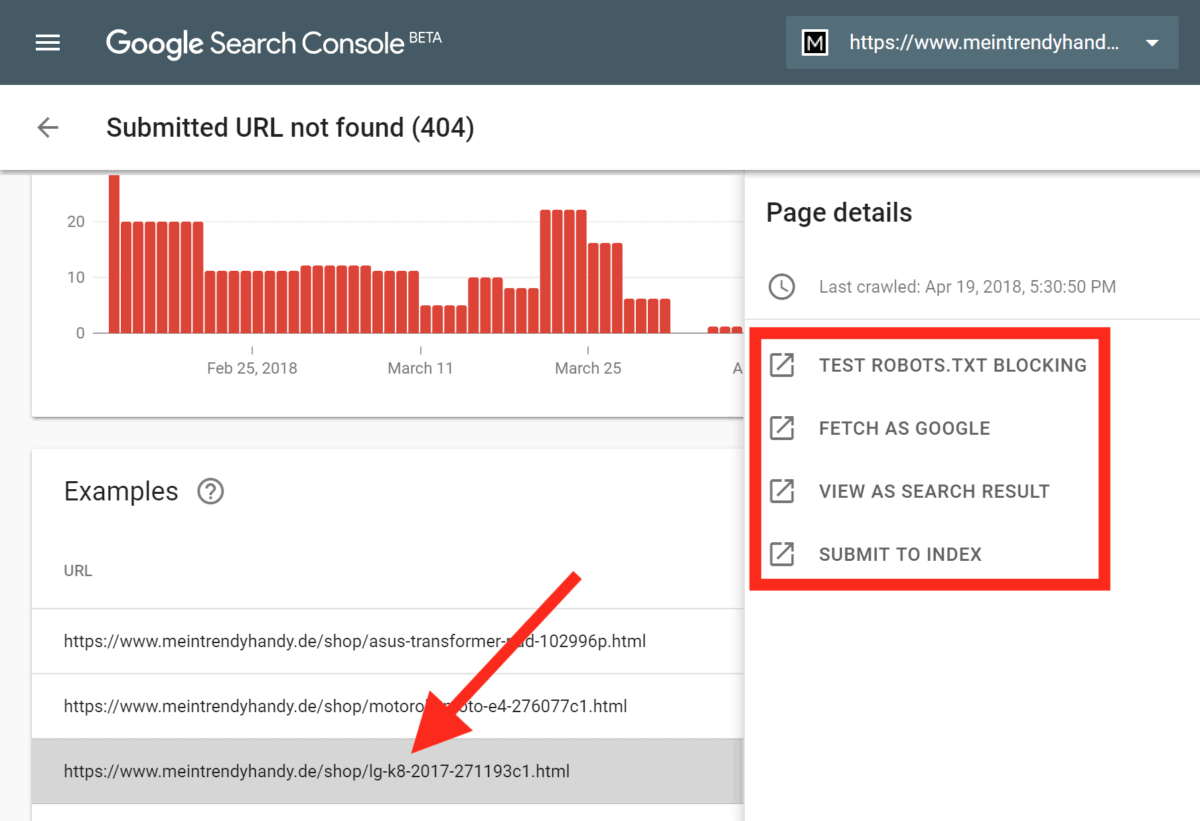The width and height of the screenshot is (1200, 821).
Task: Click the Google Search Console logo
Action: (x=273, y=43)
